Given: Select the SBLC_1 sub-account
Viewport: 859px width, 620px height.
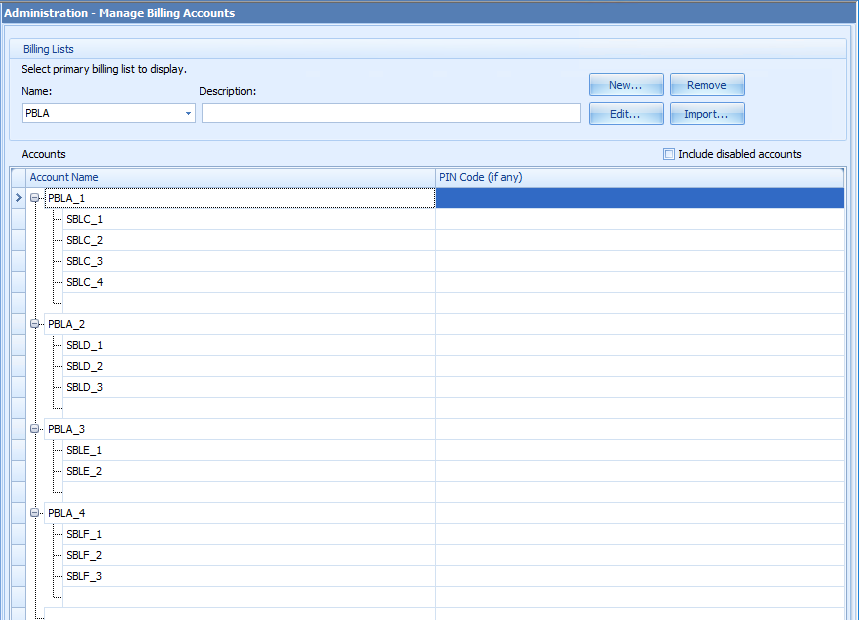Looking at the screenshot, I should [85, 218].
